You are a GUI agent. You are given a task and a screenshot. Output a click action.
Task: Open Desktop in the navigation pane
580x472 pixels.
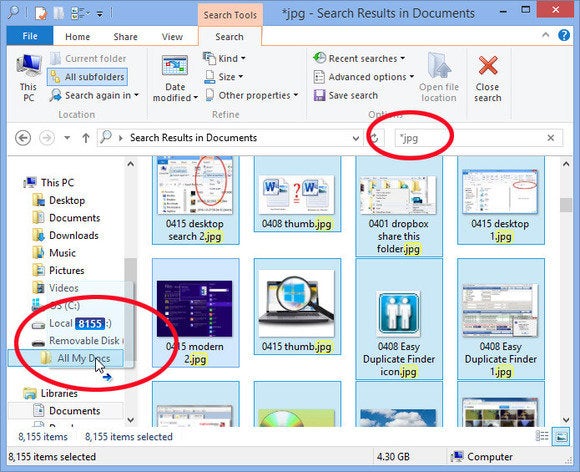click(59, 200)
